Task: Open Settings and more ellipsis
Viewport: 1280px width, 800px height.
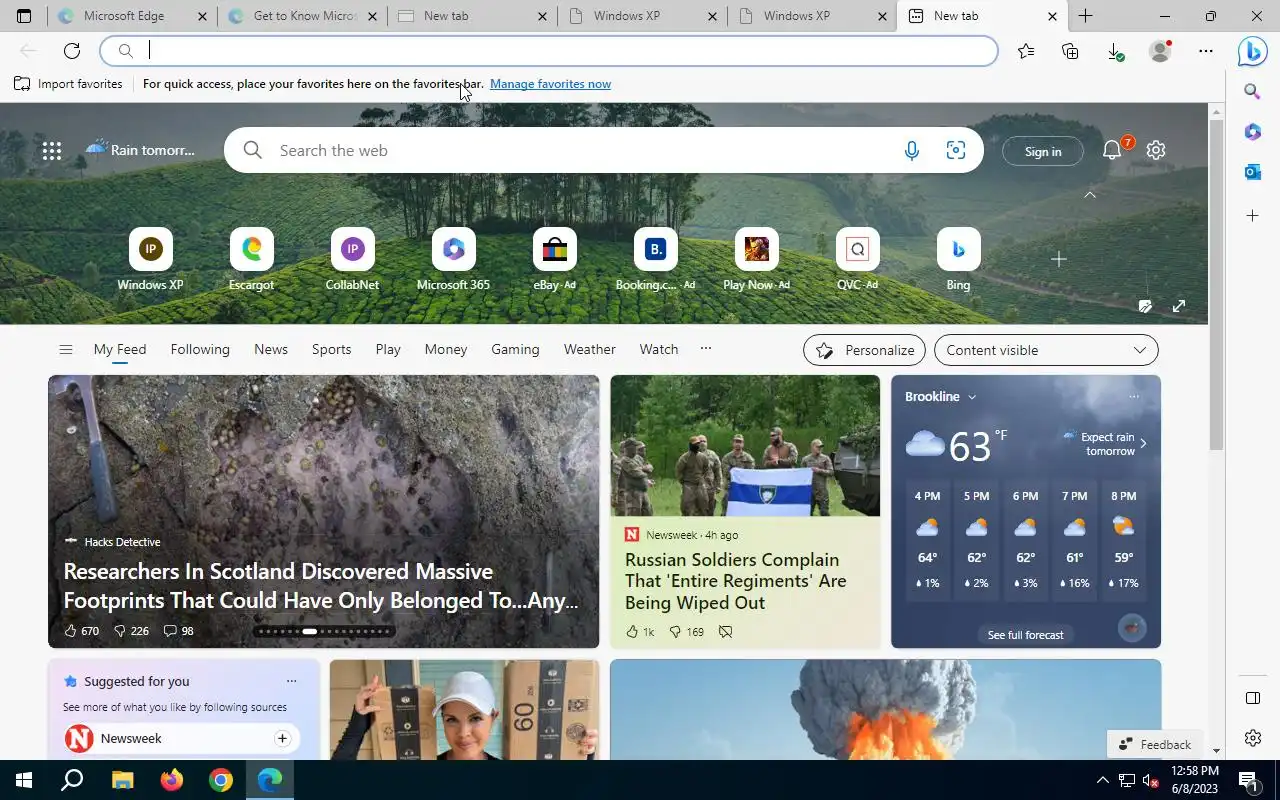Action: point(1206,51)
